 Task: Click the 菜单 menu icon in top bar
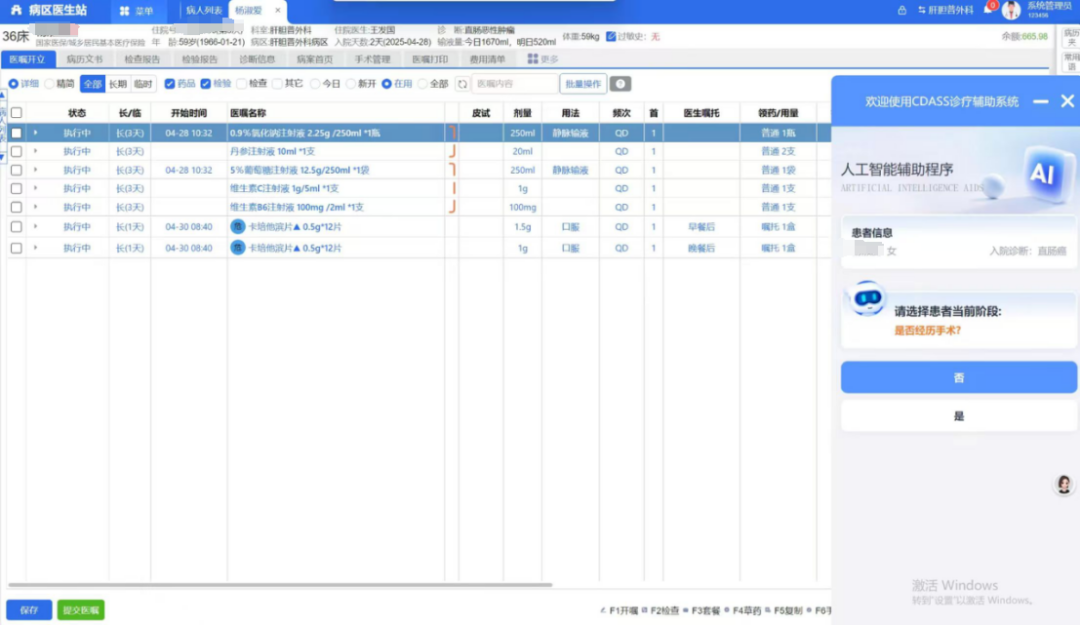coord(125,11)
